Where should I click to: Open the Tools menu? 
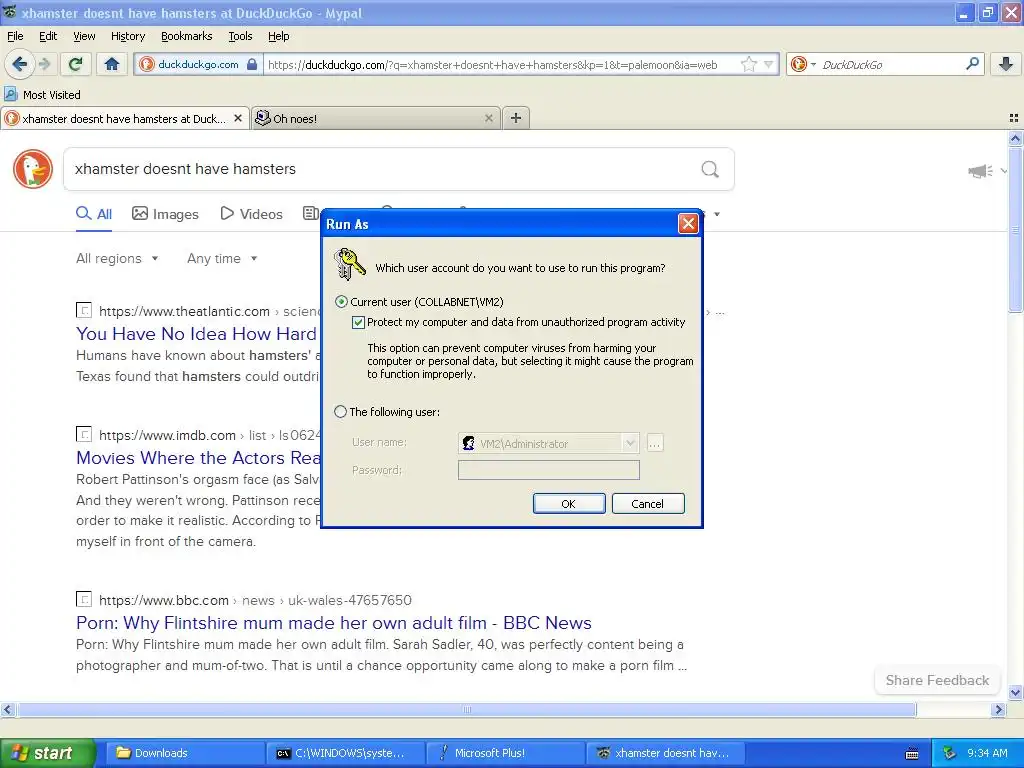pyautogui.click(x=240, y=36)
